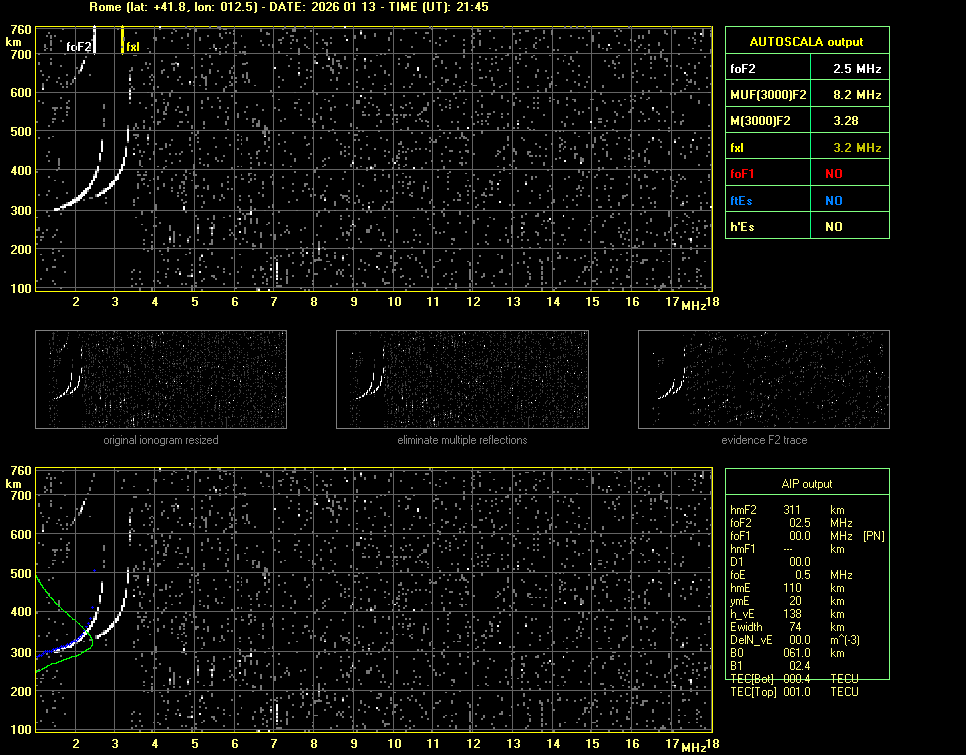Click the green electron density profile curve

click(60, 603)
